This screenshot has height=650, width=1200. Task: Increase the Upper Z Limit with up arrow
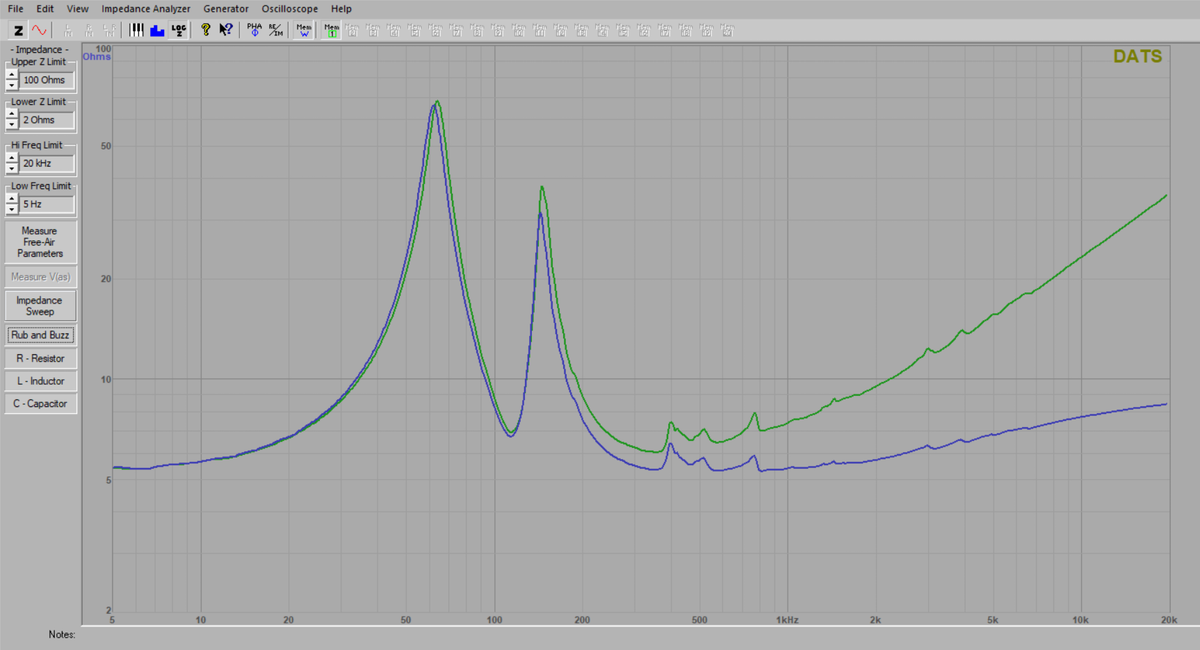(x=12, y=75)
